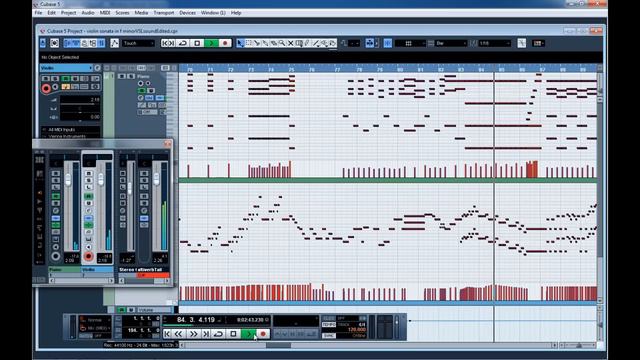
Task: Click bar 76 on the ruler
Action: [312, 70]
